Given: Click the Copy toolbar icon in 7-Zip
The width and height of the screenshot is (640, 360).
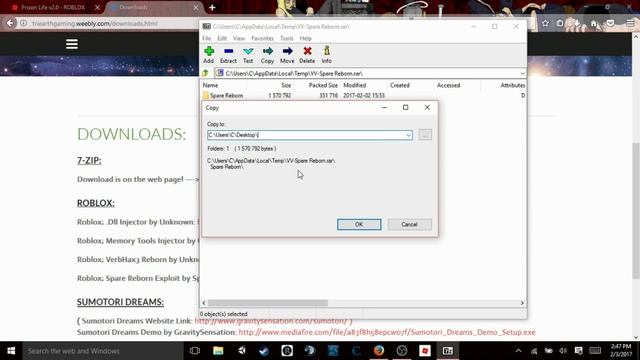Looking at the screenshot, I should point(267,55).
